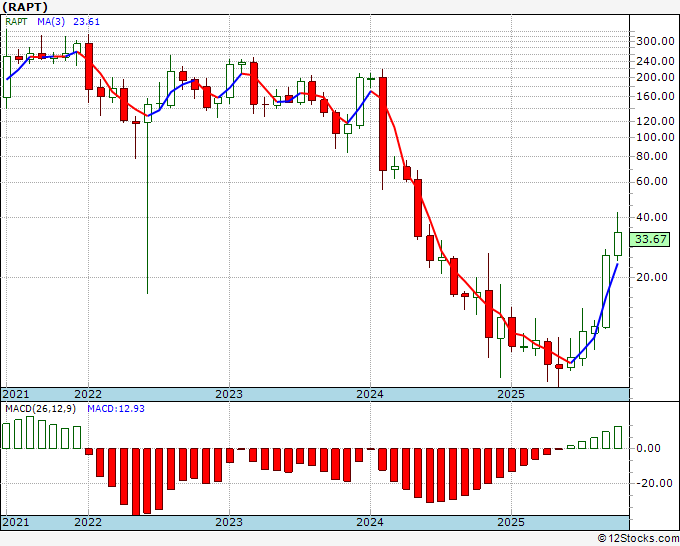680x546 pixels.
Task: Click the 240.00 price axis label
Action: coord(655,61)
